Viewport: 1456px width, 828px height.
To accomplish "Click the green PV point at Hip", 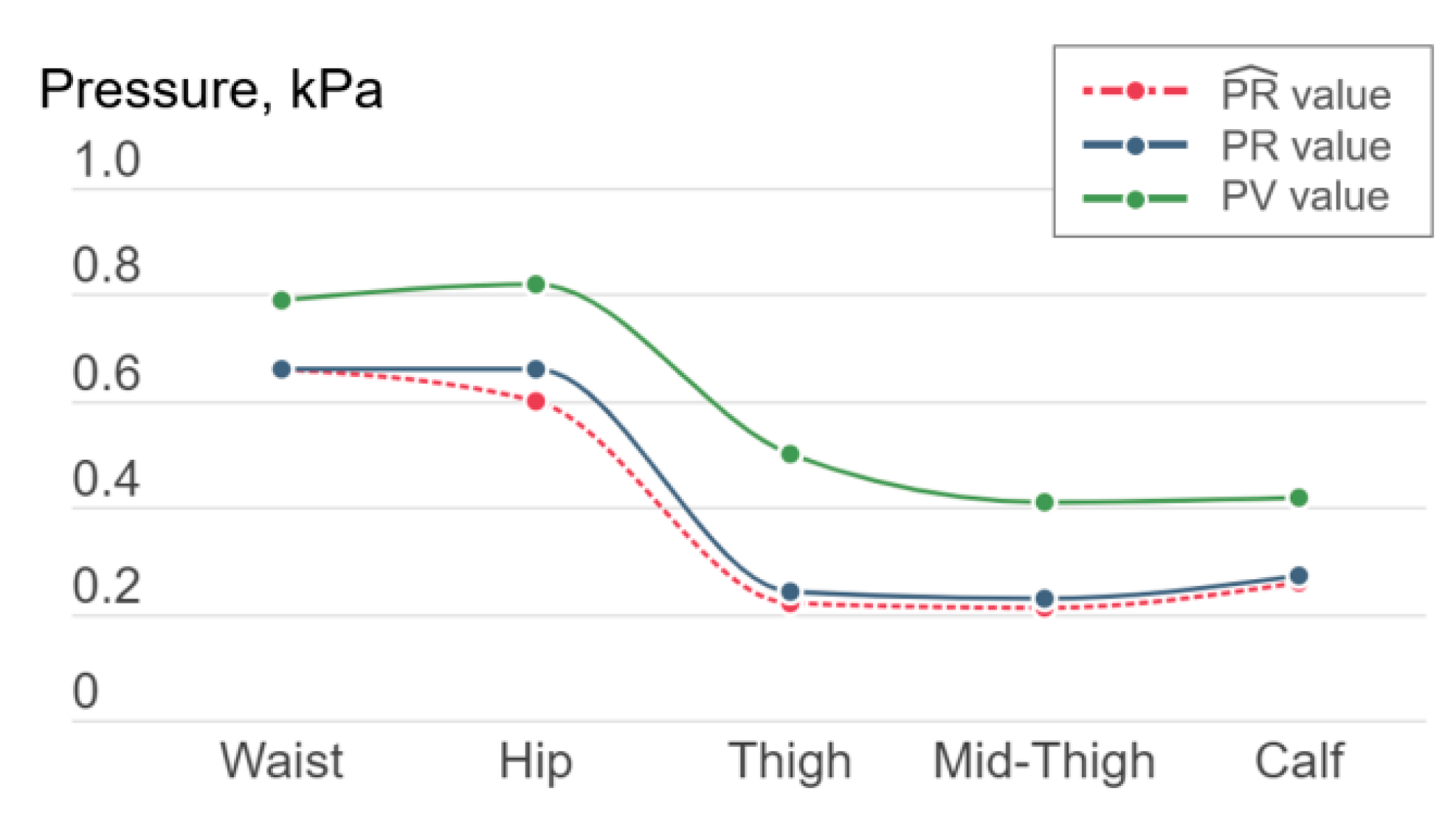I will click(536, 284).
